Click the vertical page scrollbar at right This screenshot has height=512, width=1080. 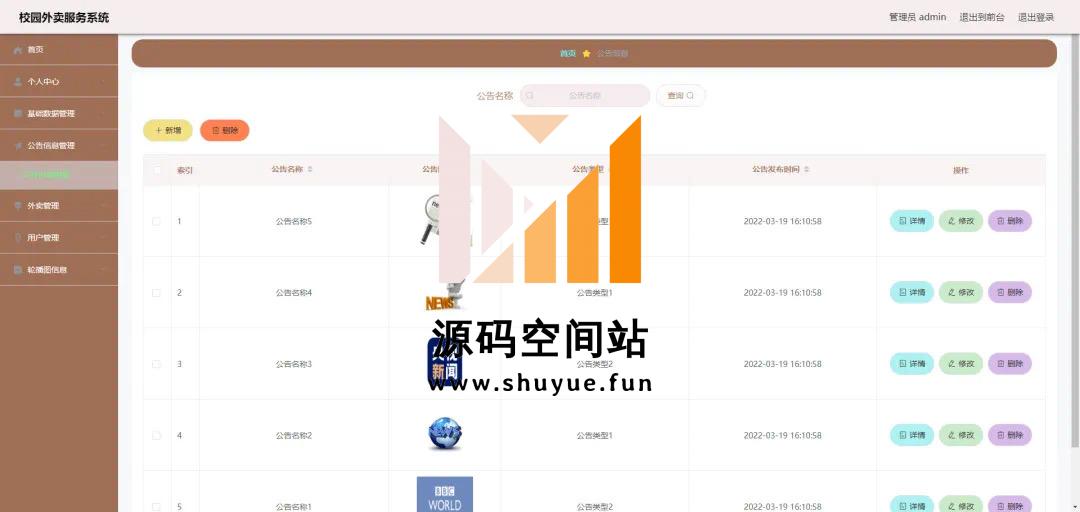pos(1077,240)
